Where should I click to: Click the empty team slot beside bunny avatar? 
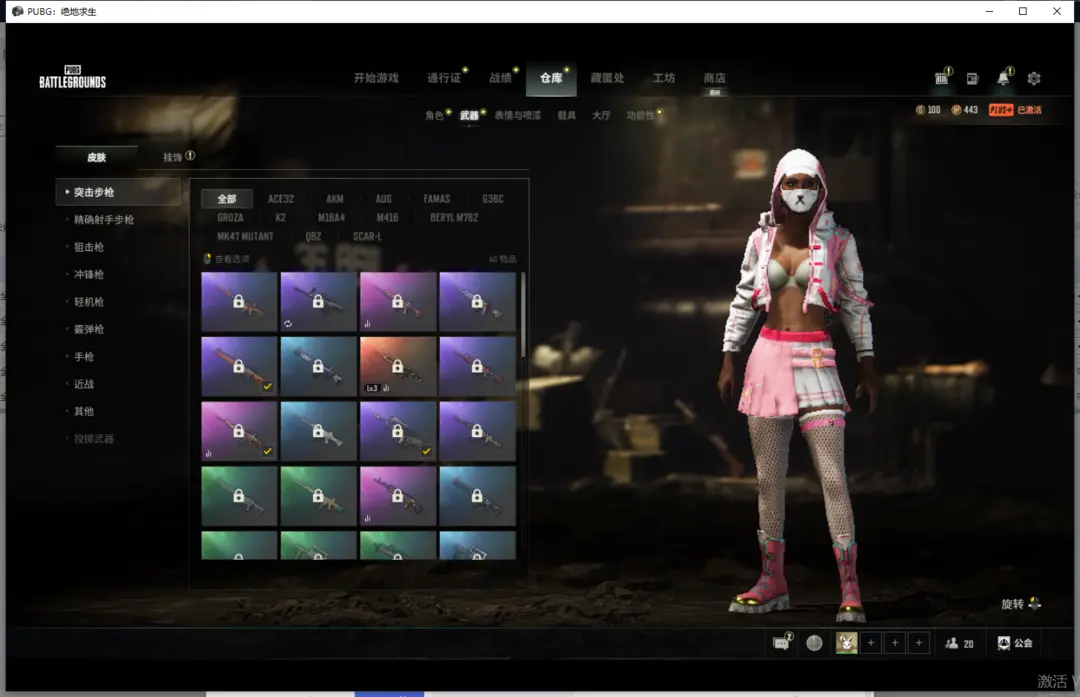click(871, 643)
